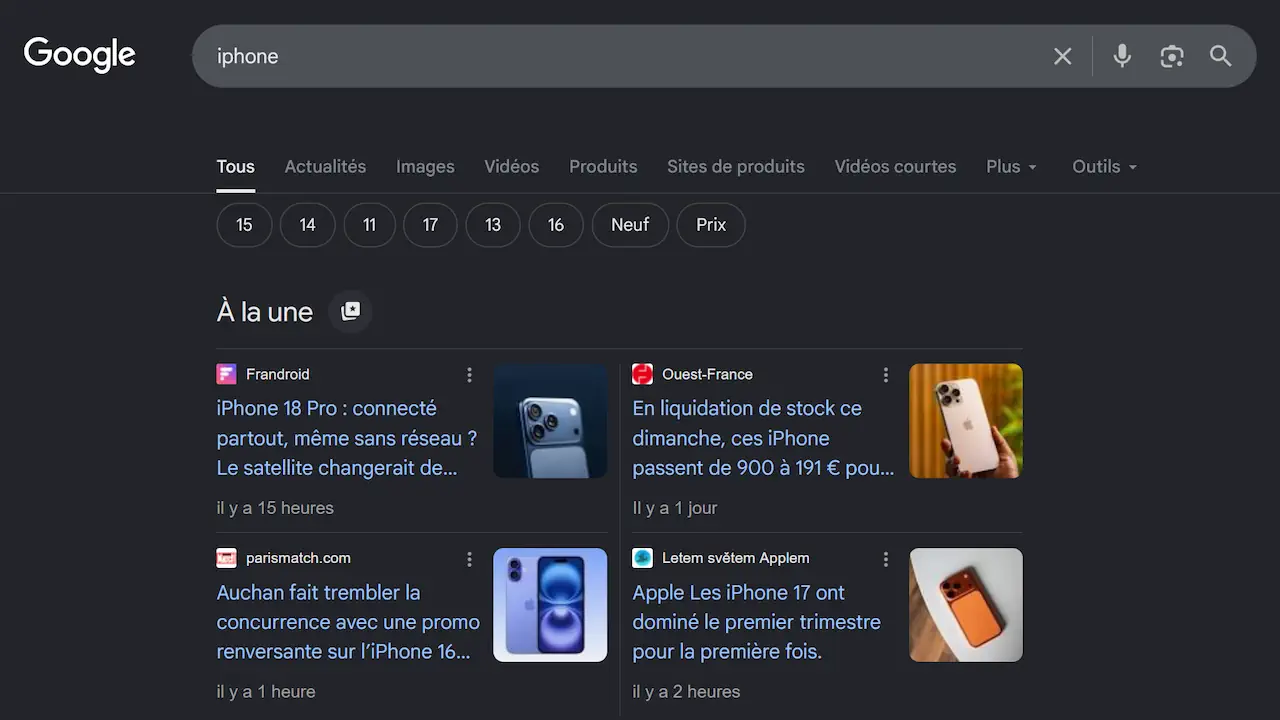Viewport: 1280px width, 720px height.
Task: Click the "il y a 1 heure" timestamp
Action: (266, 692)
